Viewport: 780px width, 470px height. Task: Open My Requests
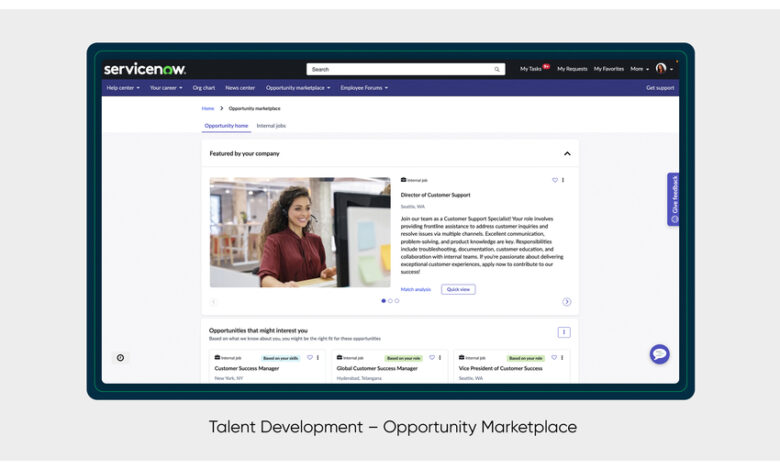click(x=572, y=69)
